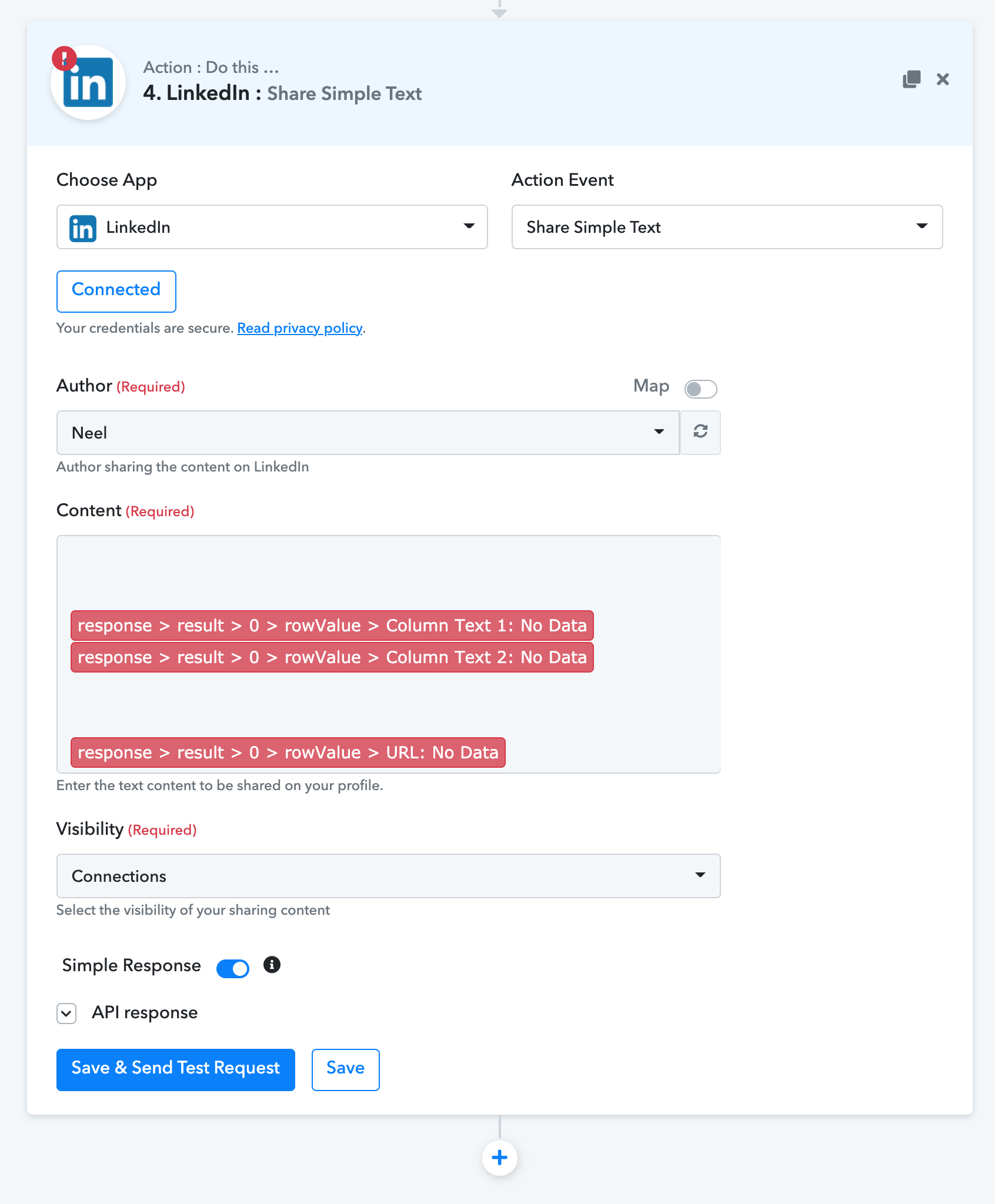Select the Column Text 2 mapped tag

click(332, 657)
